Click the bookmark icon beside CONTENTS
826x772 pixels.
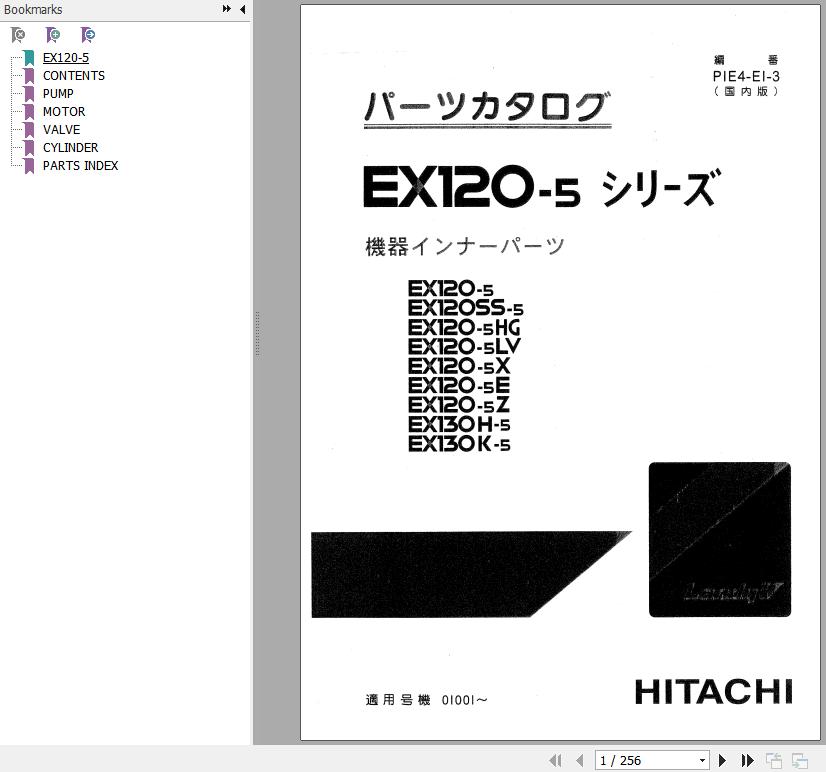point(29,76)
